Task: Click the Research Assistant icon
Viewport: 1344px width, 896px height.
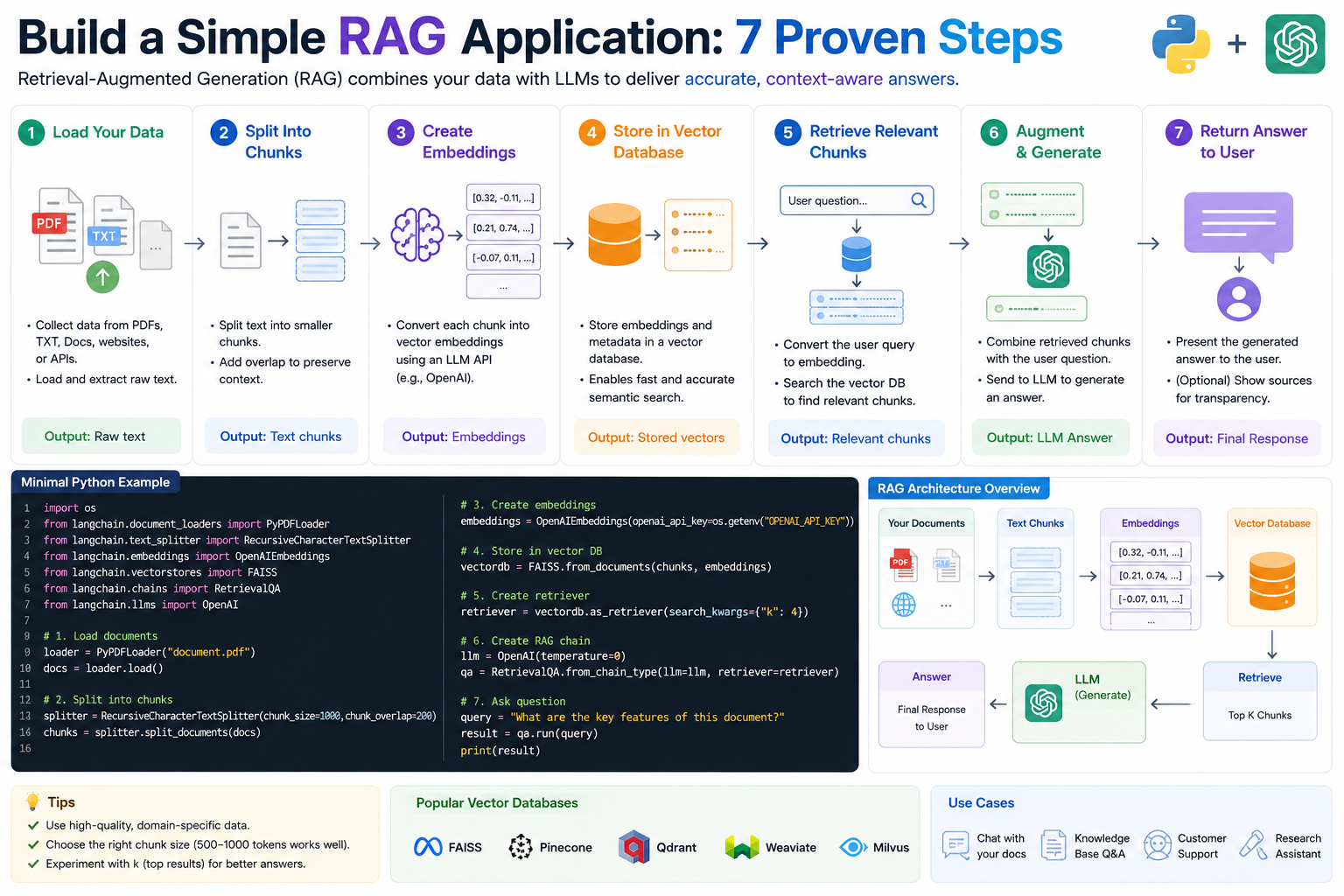Action: coord(1253,845)
